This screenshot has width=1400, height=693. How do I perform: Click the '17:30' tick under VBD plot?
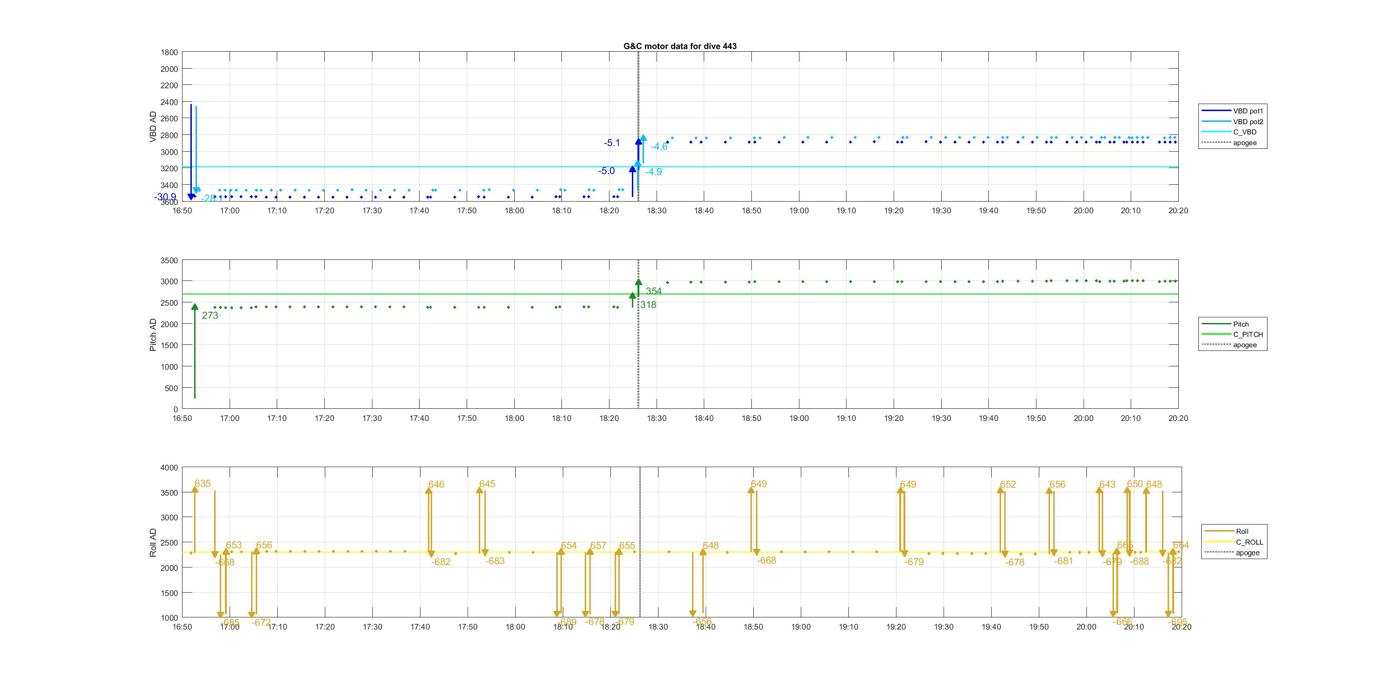coord(372,210)
